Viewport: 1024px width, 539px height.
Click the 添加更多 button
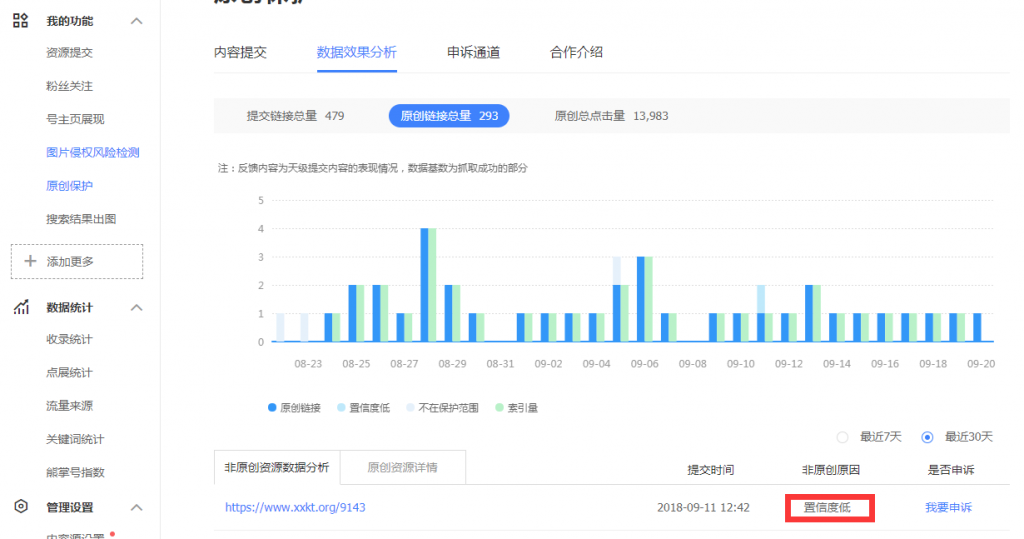(x=77, y=261)
